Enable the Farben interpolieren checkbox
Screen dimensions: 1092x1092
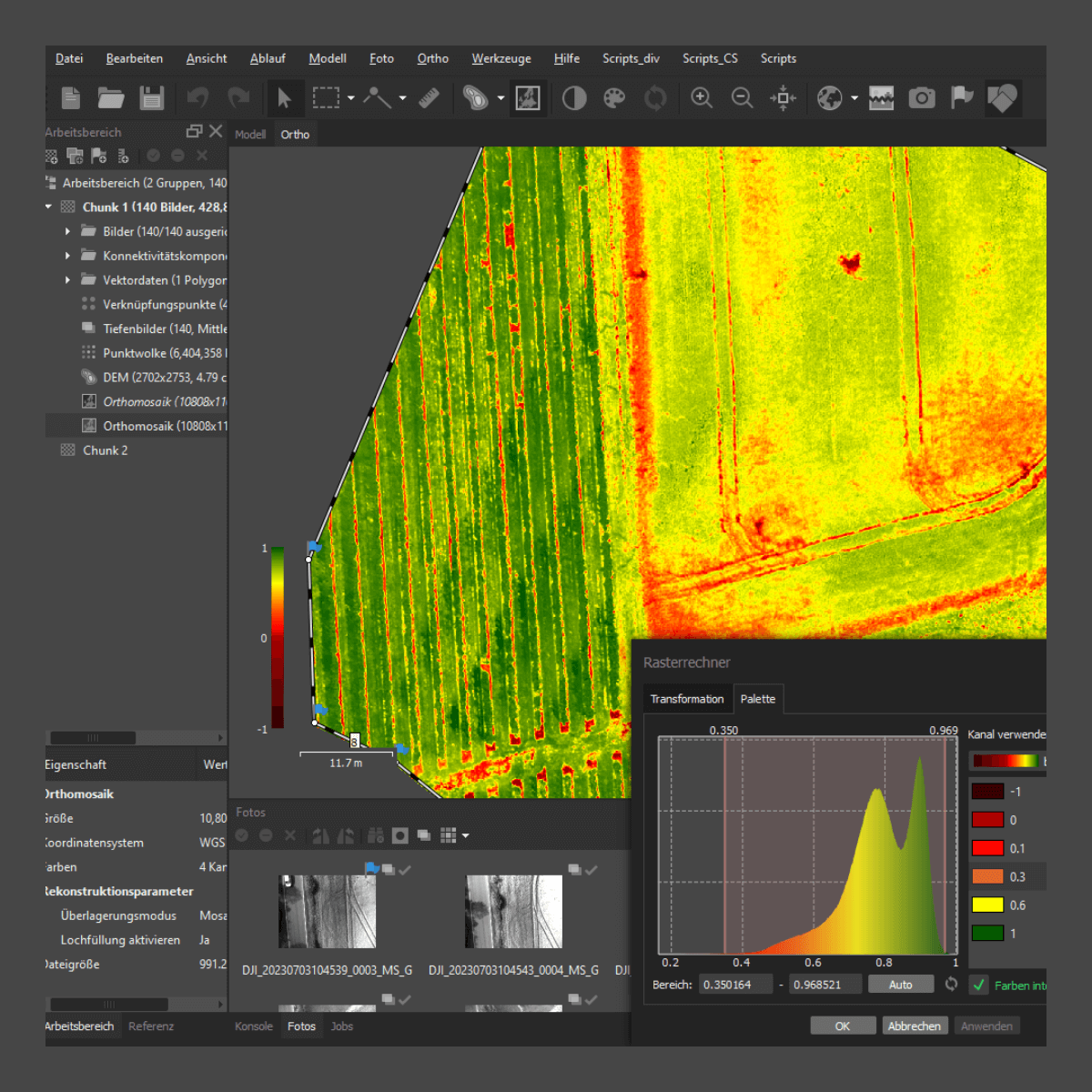pos(978,984)
